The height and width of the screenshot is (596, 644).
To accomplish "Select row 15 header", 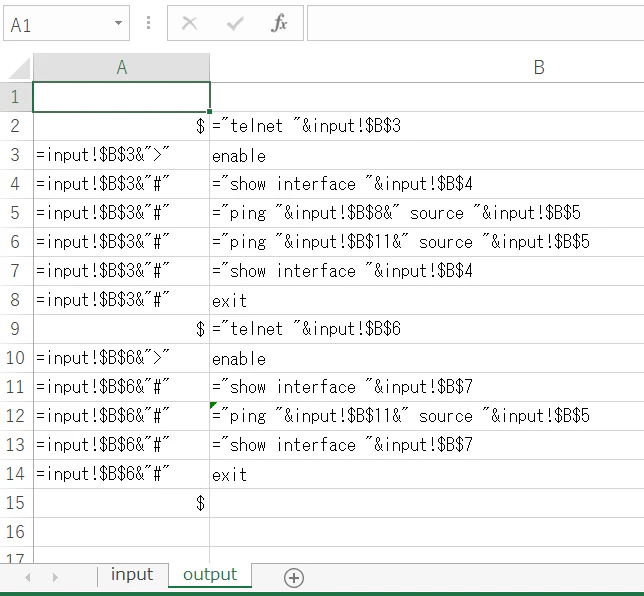I will click(x=16, y=503).
